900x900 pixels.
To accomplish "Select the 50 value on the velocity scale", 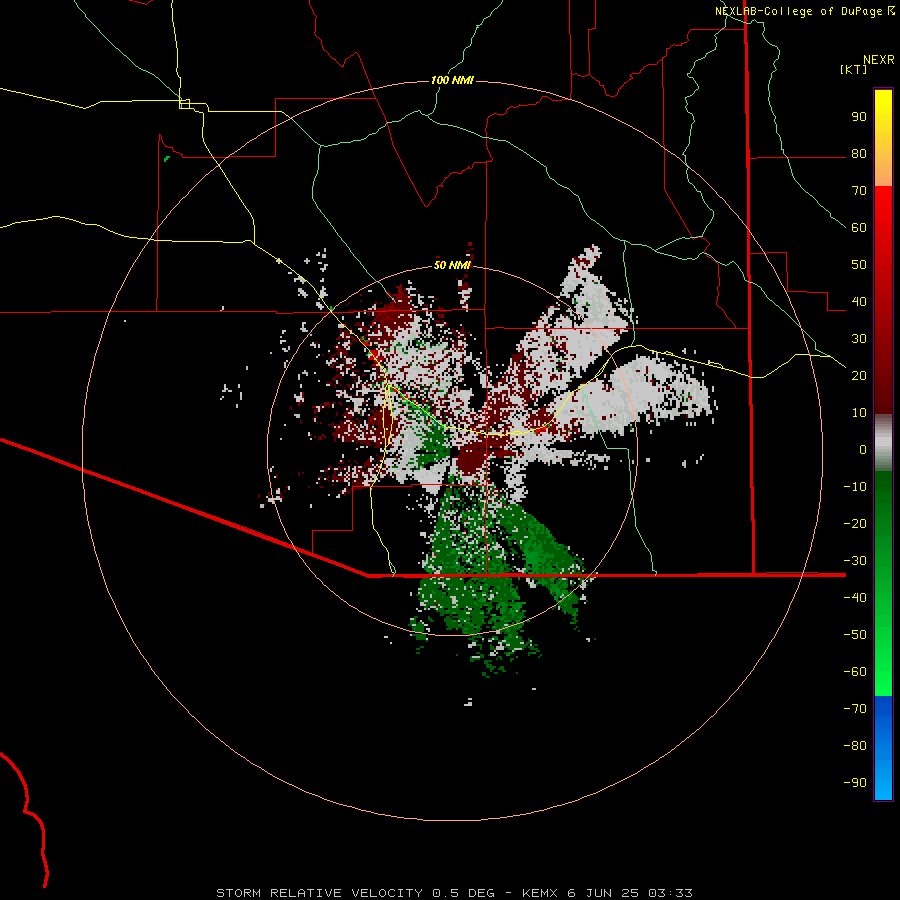I will [x=859, y=265].
